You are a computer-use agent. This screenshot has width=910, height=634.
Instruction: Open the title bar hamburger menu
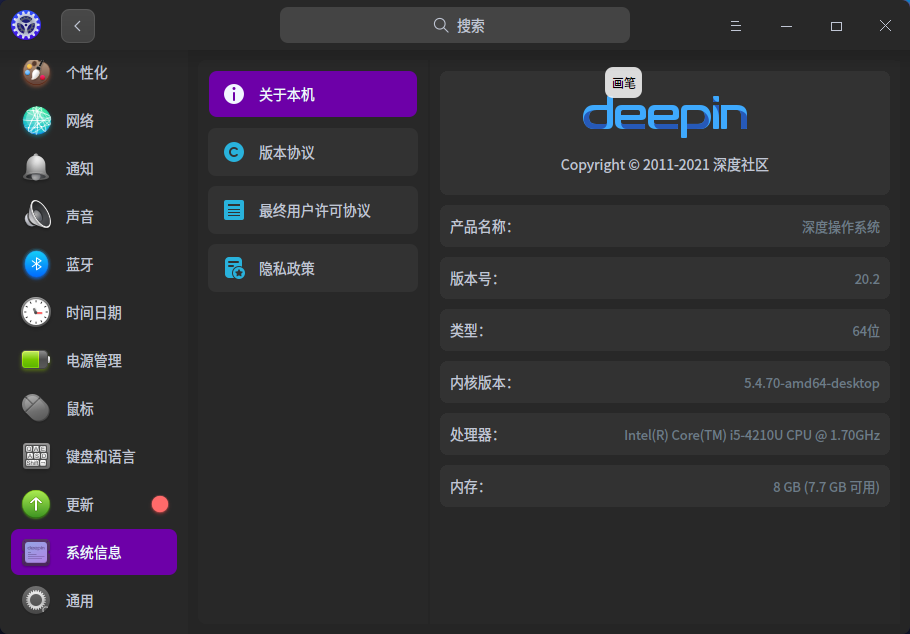click(736, 26)
